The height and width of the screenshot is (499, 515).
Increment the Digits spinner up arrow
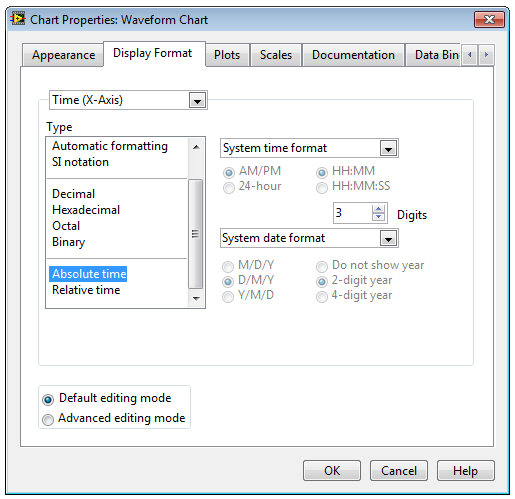coord(378,209)
